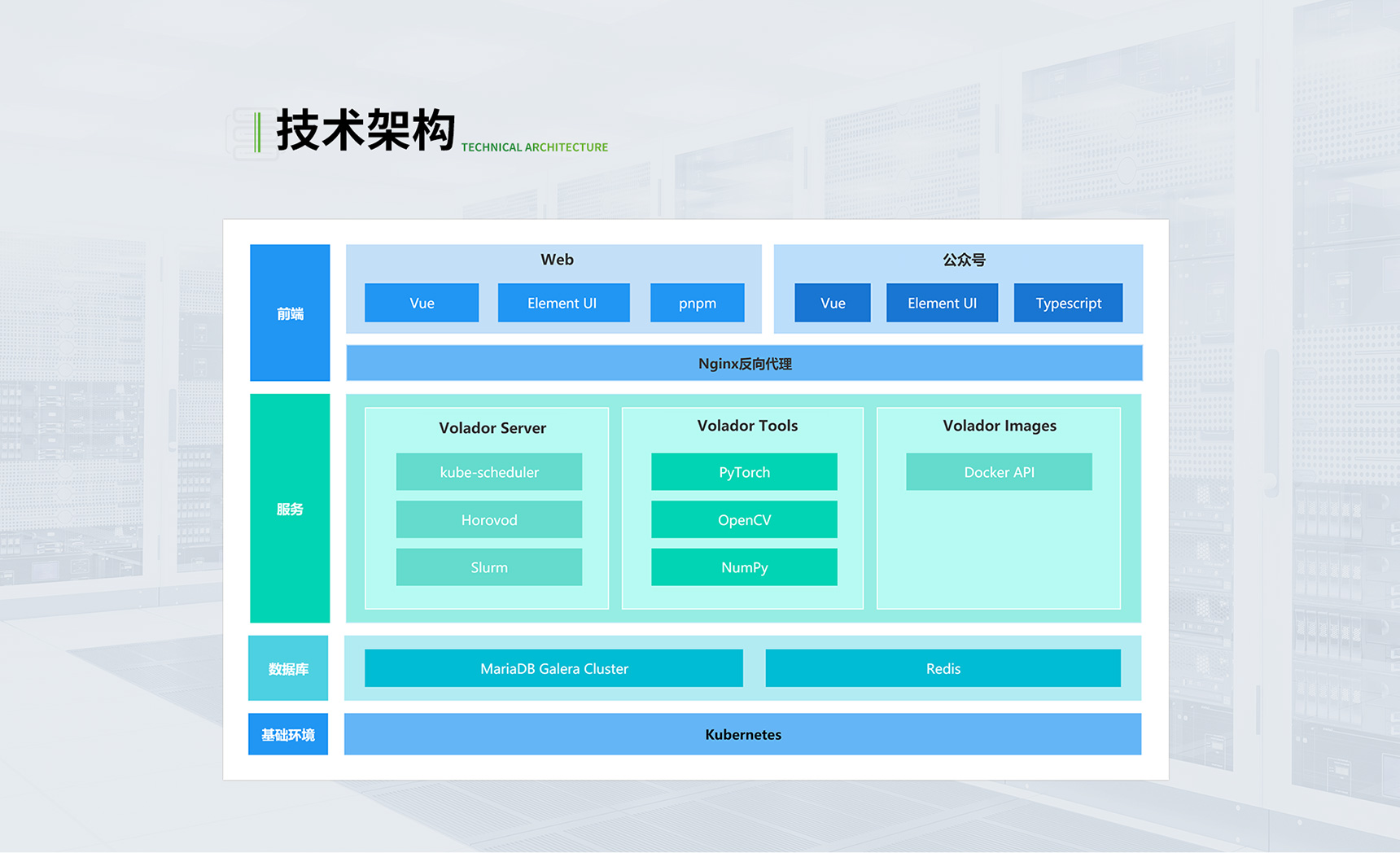Image resolution: width=1400 pixels, height=853 pixels.
Task: Click the Redis bar
Action: tap(943, 668)
